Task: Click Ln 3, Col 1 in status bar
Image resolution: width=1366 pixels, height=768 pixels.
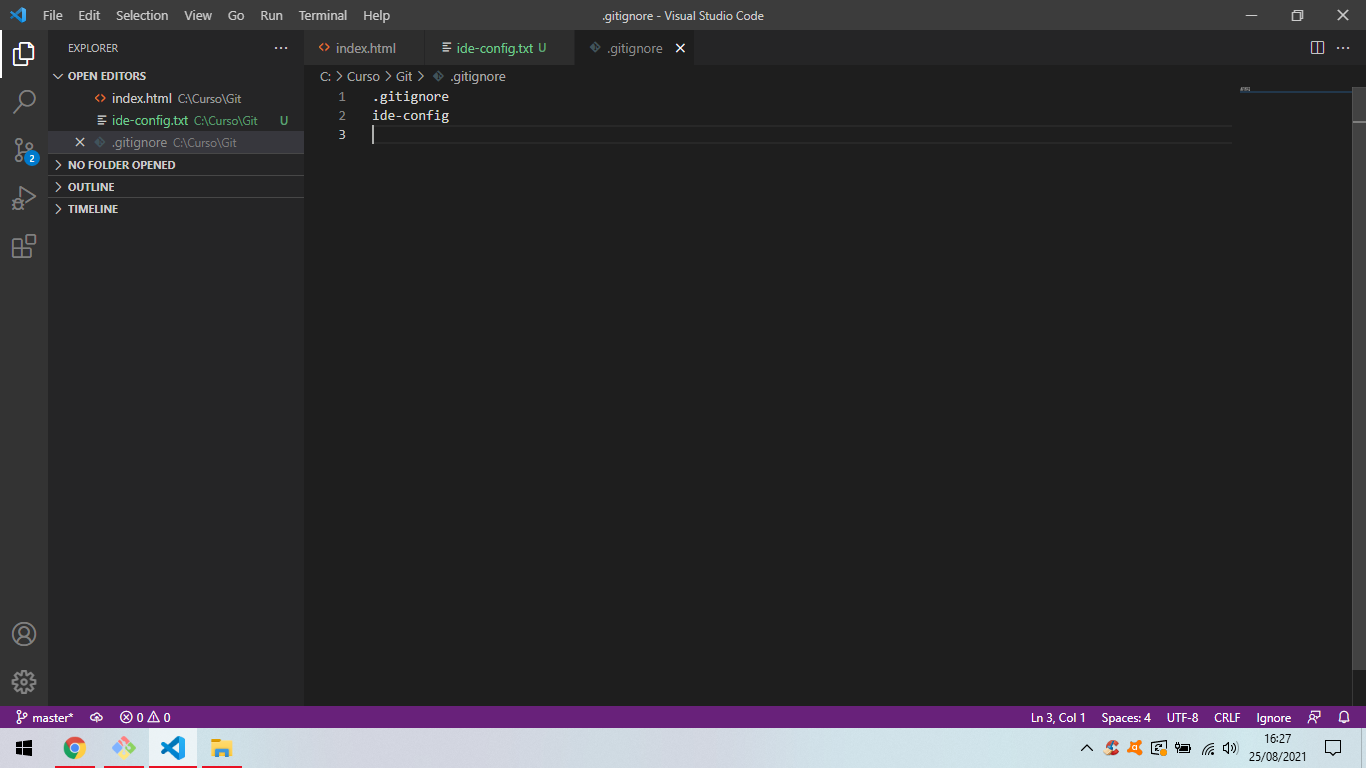Action: [1058, 717]
